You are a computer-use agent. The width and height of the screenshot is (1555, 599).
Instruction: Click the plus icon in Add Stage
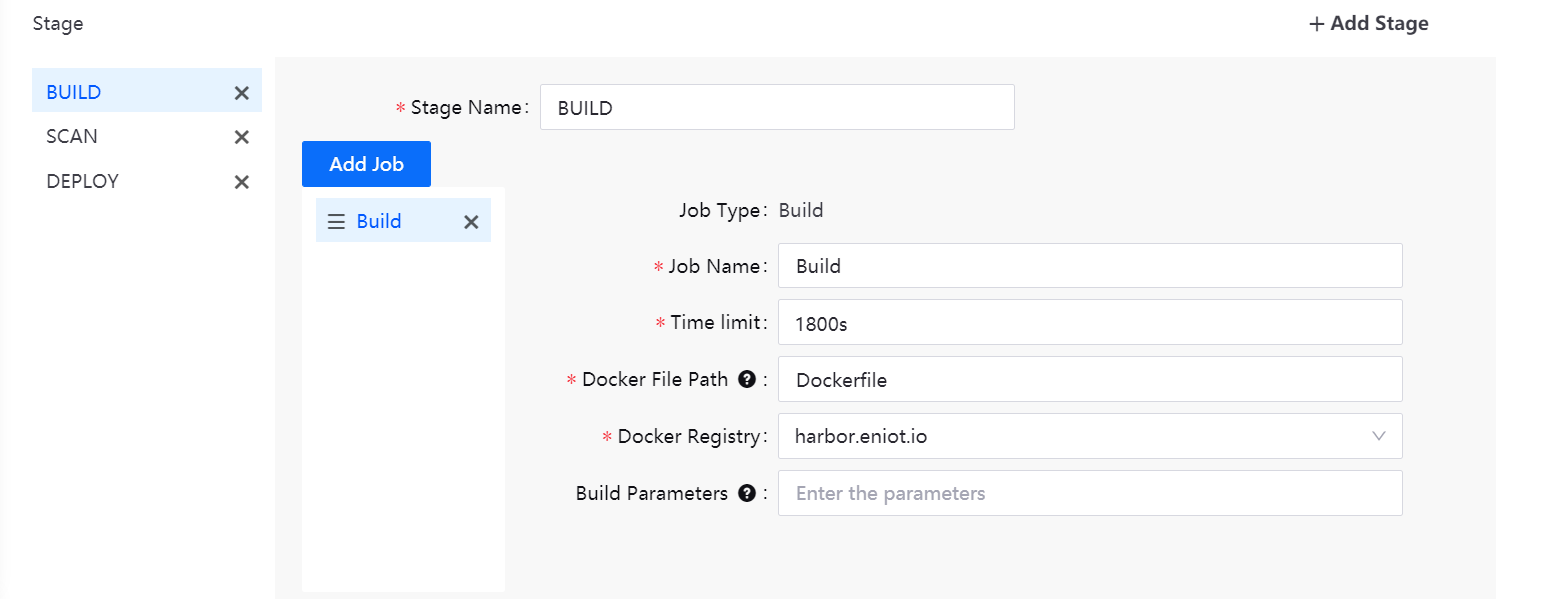(x=1316, y=24)
